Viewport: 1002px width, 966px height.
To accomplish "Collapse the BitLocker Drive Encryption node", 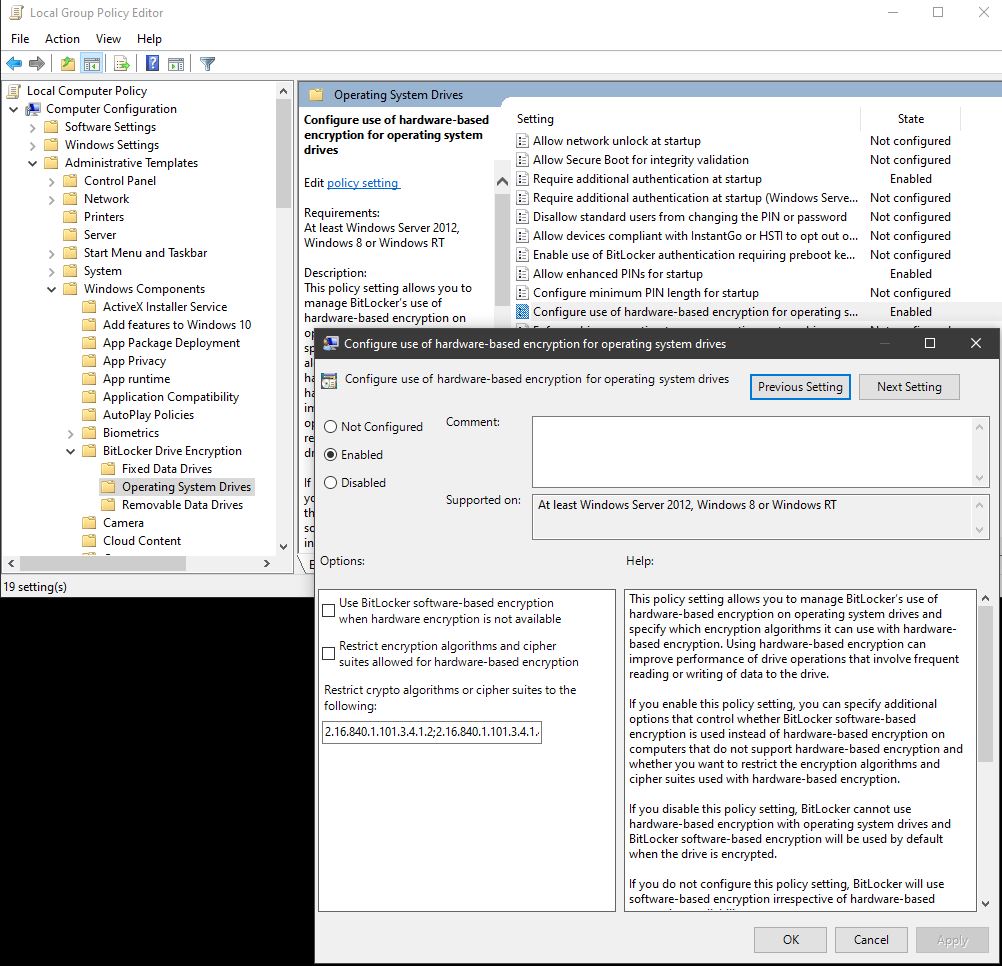I will click(x=71, y=451).
